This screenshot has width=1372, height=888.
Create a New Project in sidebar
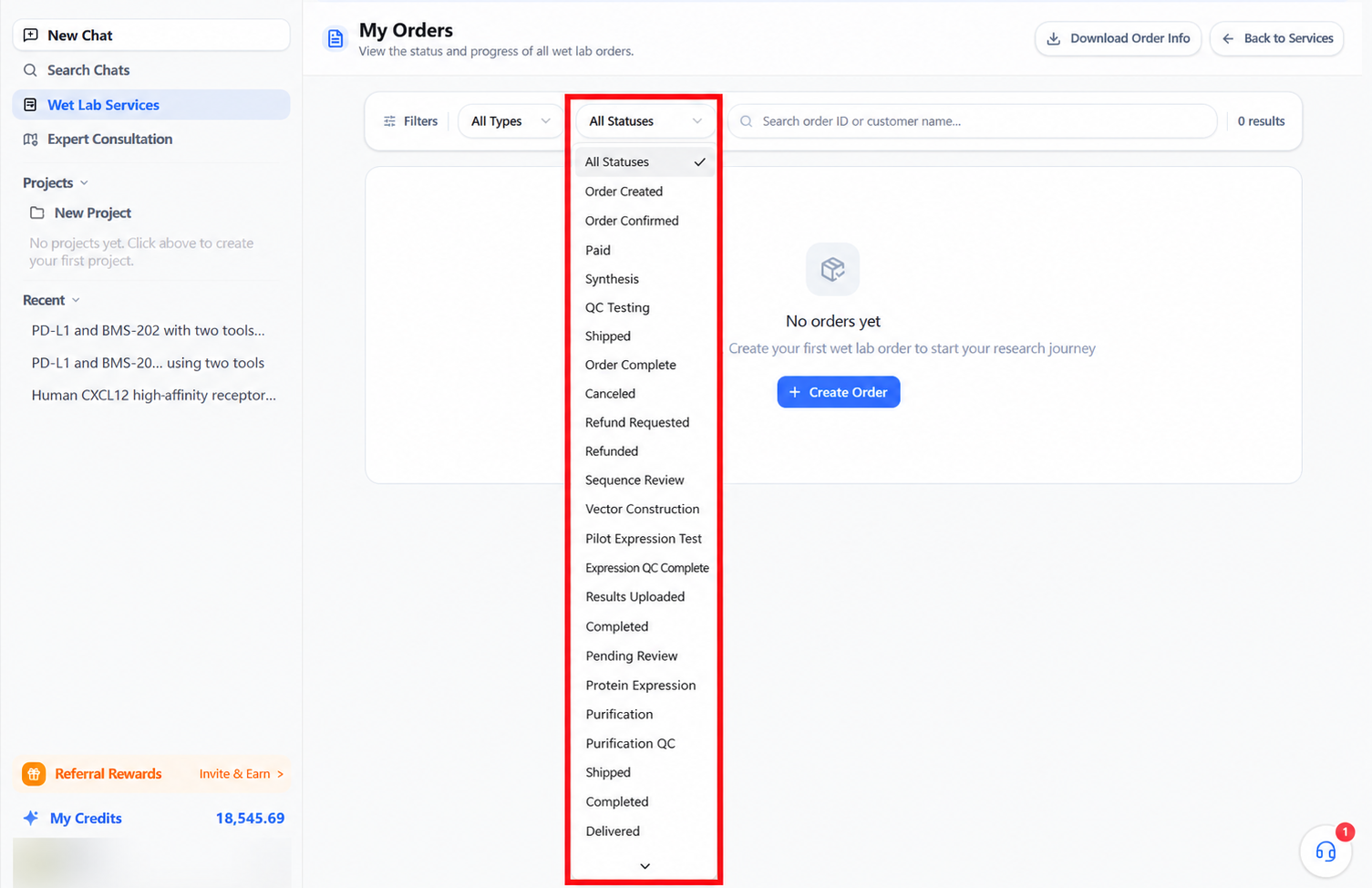[93, 213]
